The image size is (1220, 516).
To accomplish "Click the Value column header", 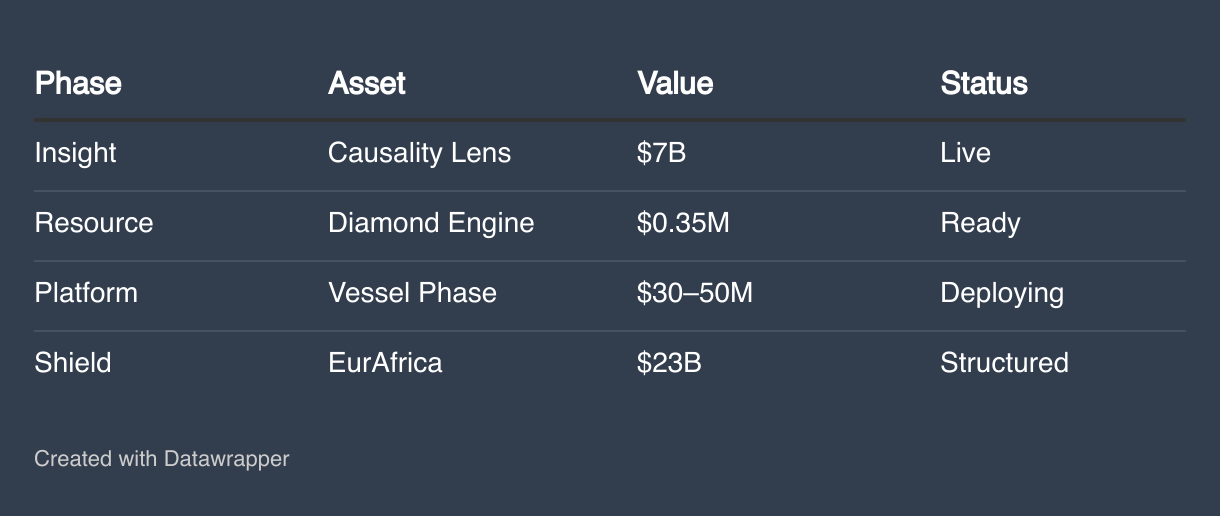I will point(675,83).
